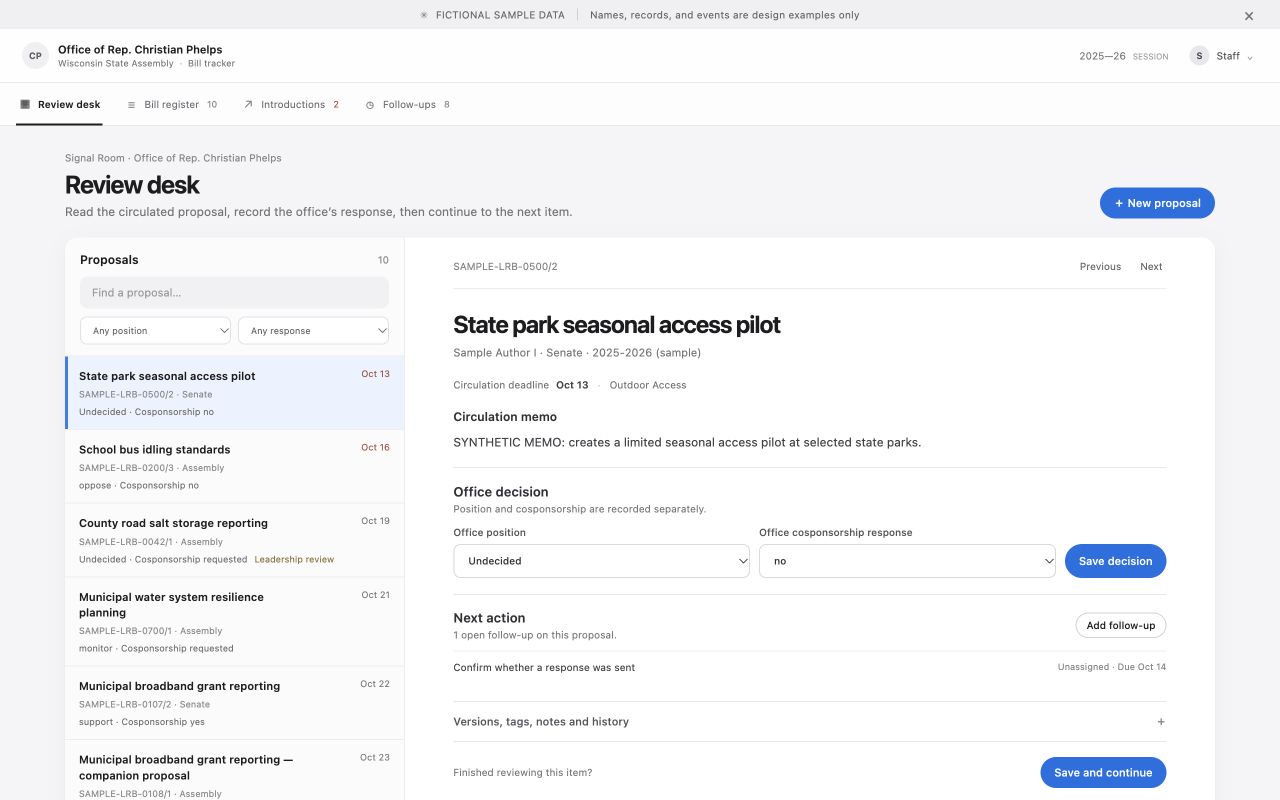Select County road salt storage reporting proposal
The image size is (1280, 800).
pos(235,540)
